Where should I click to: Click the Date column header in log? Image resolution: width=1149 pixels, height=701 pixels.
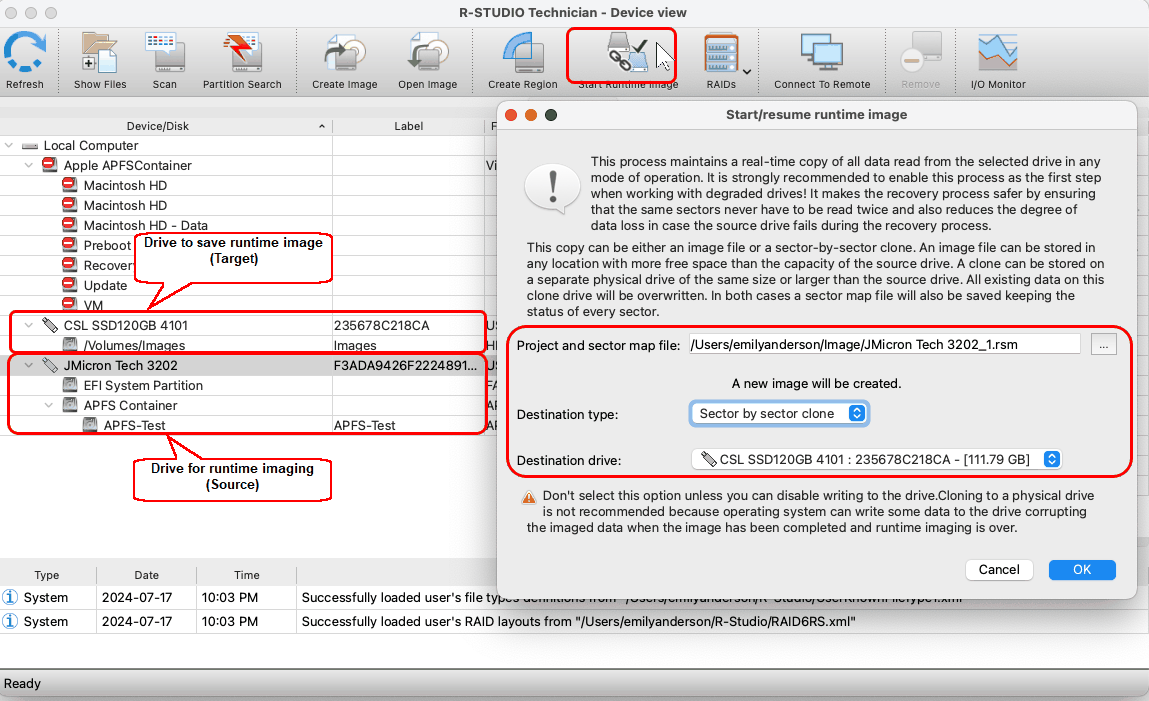coord(147,575)
